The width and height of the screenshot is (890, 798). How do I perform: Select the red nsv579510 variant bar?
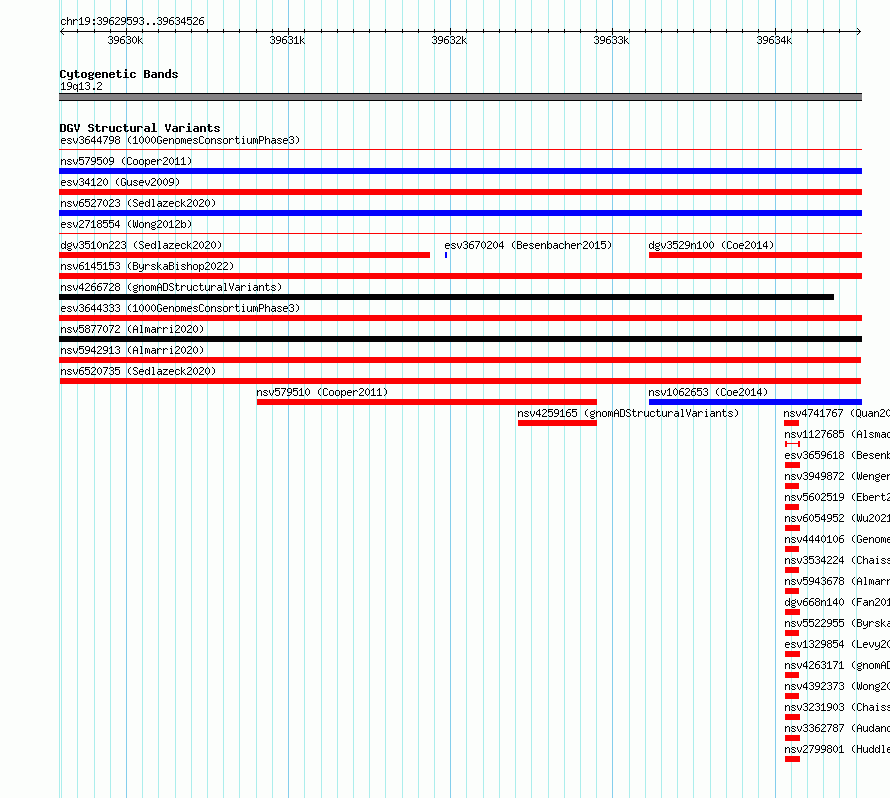[x=427, y=402]
